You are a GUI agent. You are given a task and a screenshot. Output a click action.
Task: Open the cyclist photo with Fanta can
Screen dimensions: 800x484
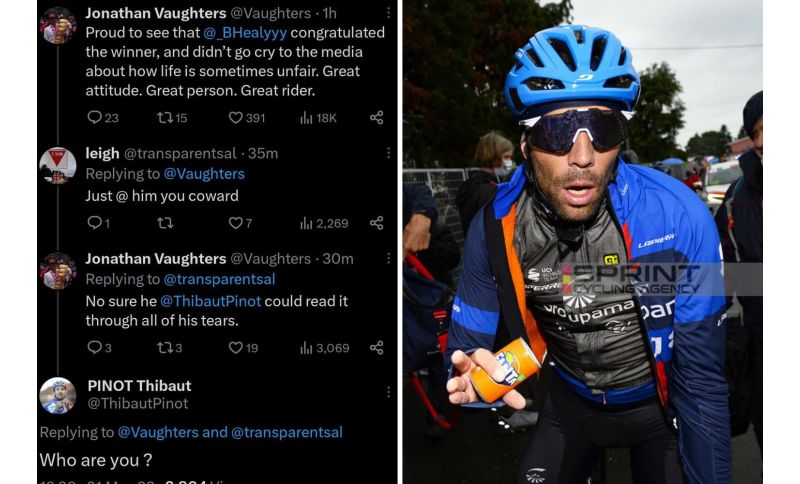[583, 242]
